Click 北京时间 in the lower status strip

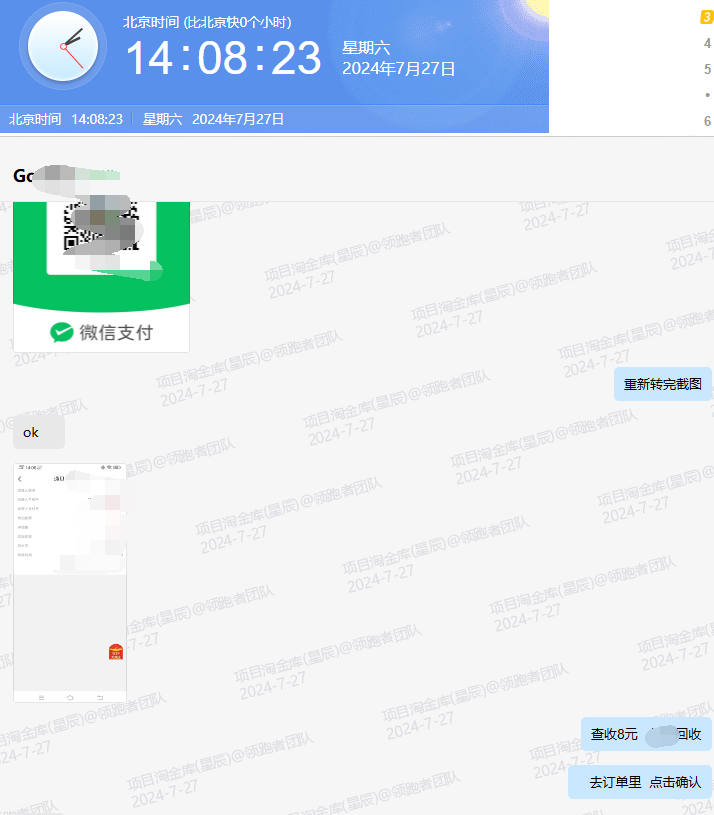point(35,119)
